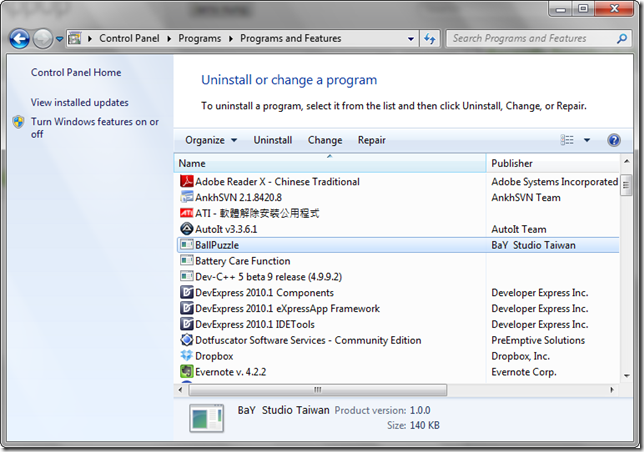Select the AutoIt v3.3.6.1 icon
The height and width of the screenshot is (452, 644).
tap(187, 229)
